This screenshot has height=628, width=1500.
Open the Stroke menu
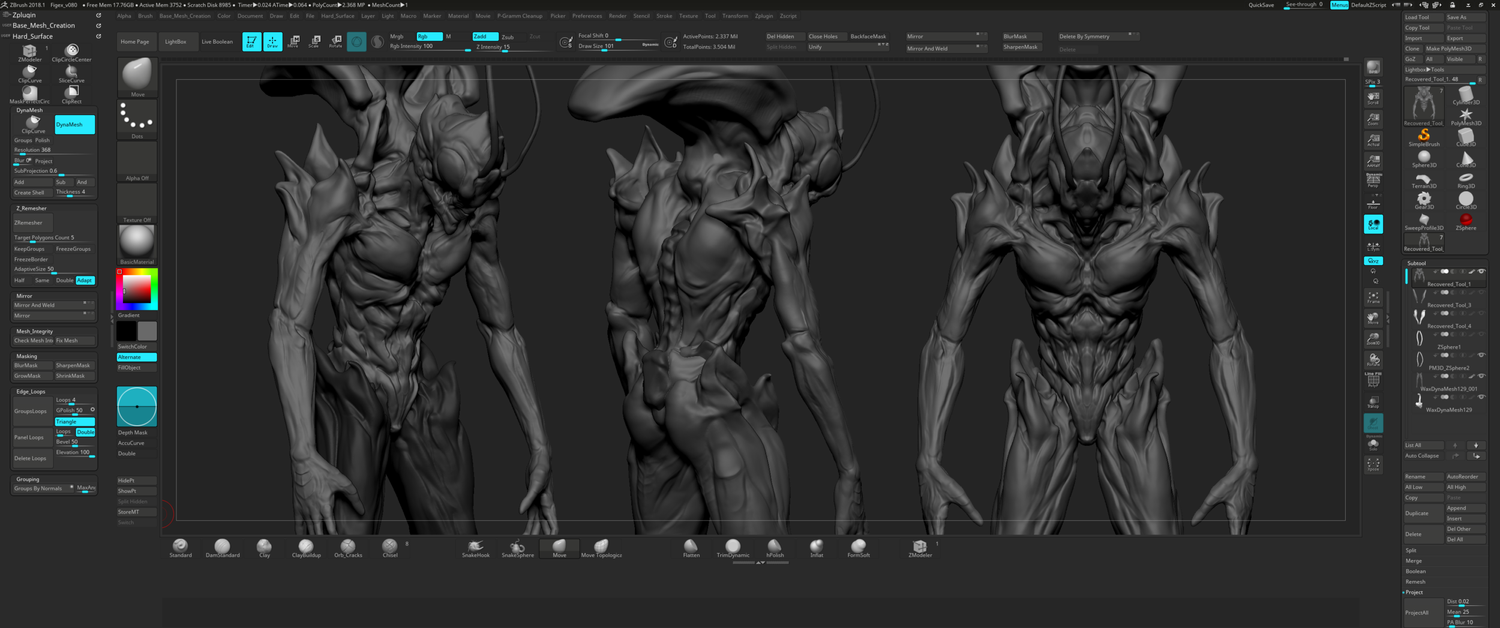(665, 16)
